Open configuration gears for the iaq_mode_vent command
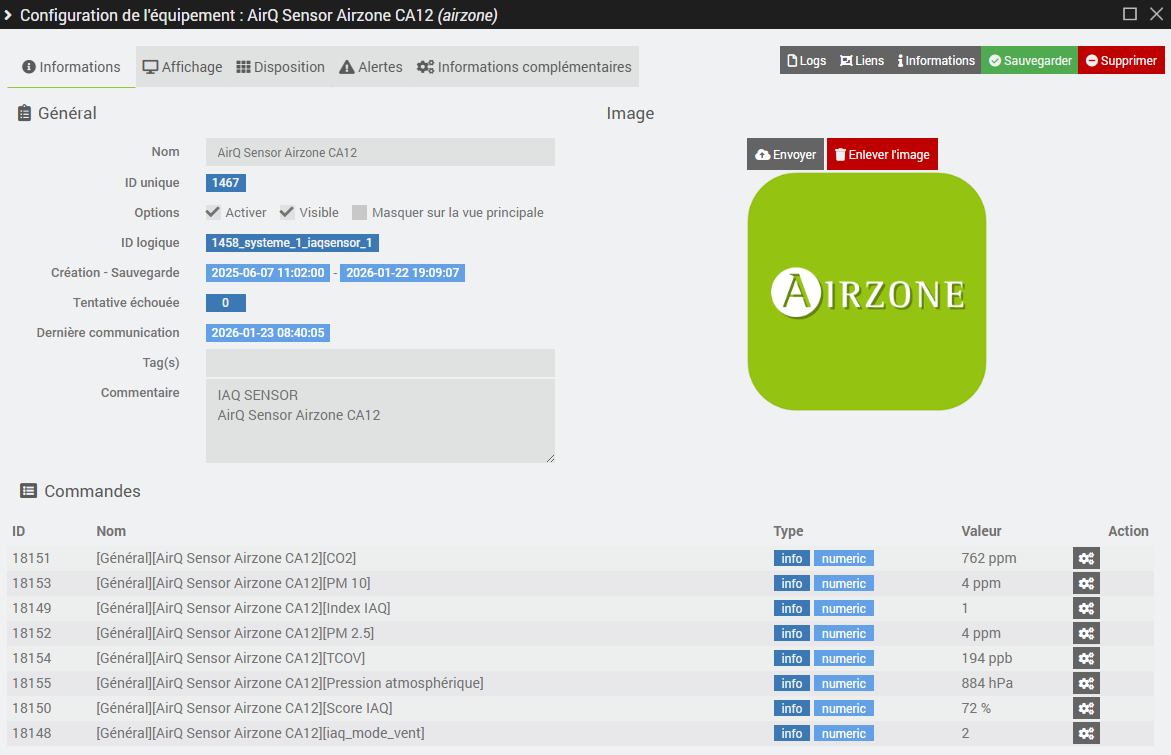Viewport: 1171px width, 755px height. click(x=1086, y=733)
